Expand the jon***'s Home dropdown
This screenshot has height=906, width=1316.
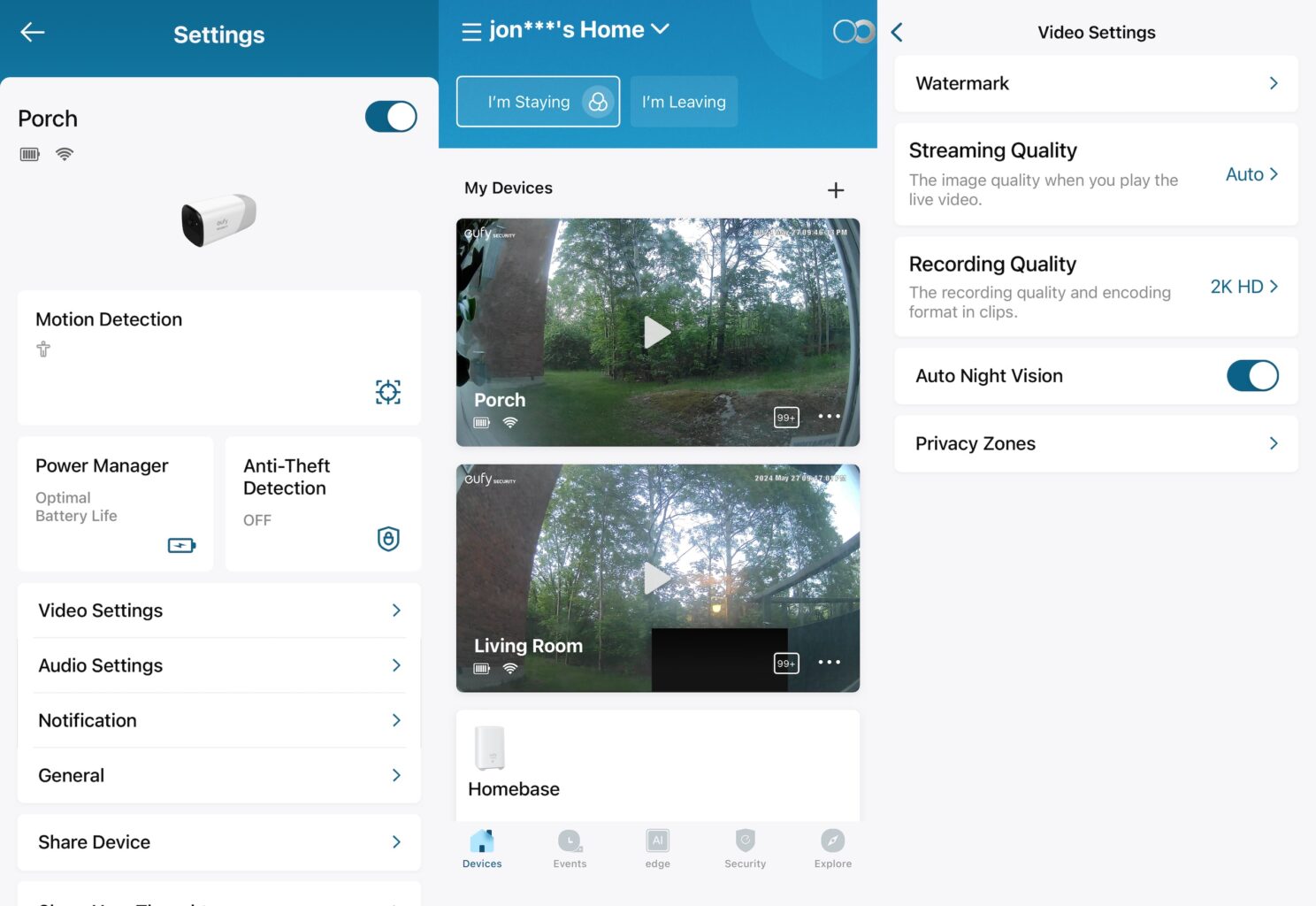pyautogui.click(x=660, y=29)
